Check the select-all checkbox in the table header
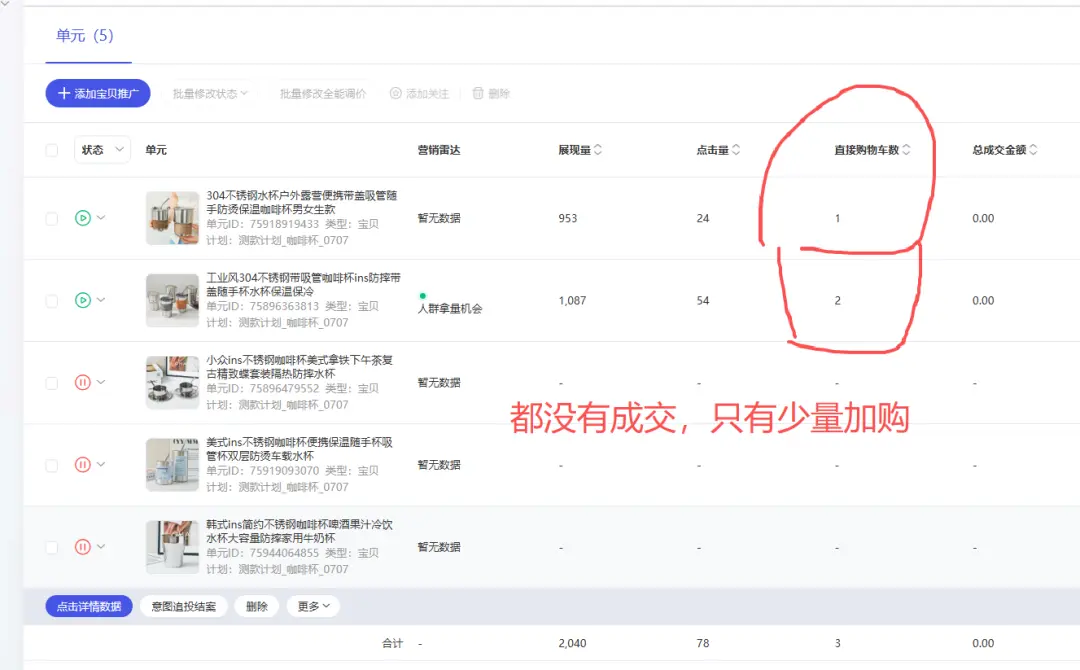This screenshot has width=1080, height=670. (x=51, y=150)
